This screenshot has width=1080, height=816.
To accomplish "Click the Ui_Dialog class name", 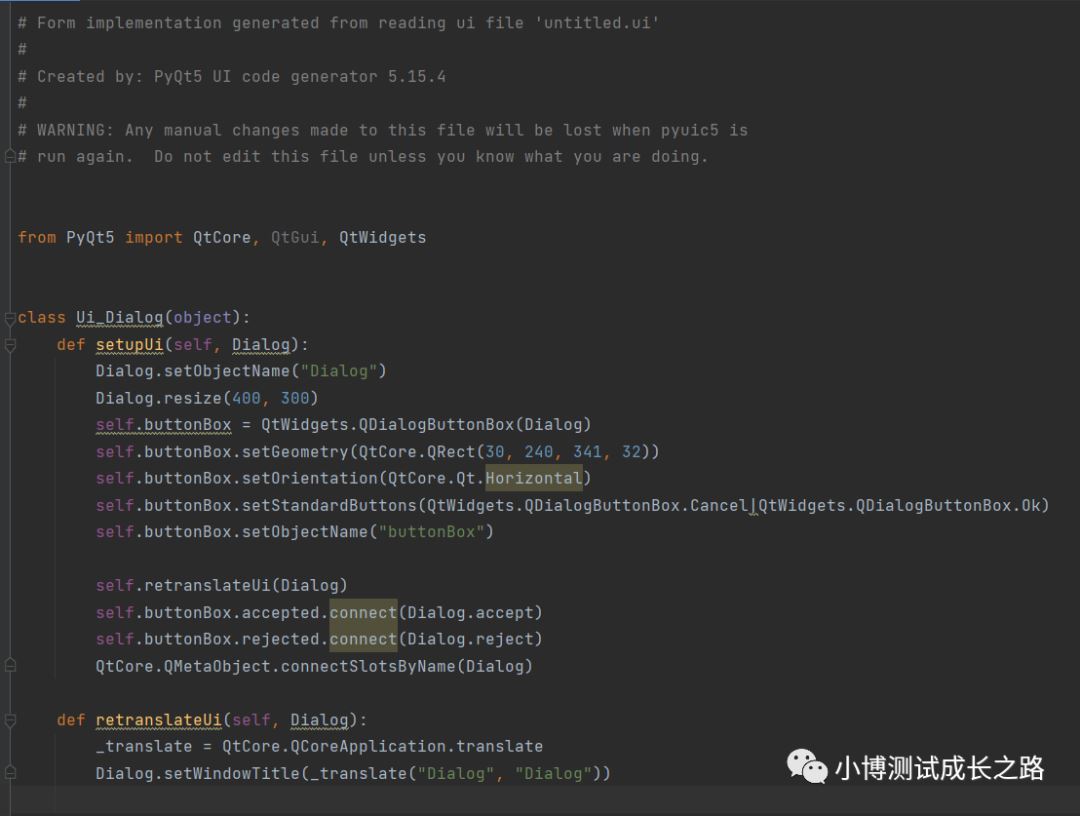I will [116, 317].
